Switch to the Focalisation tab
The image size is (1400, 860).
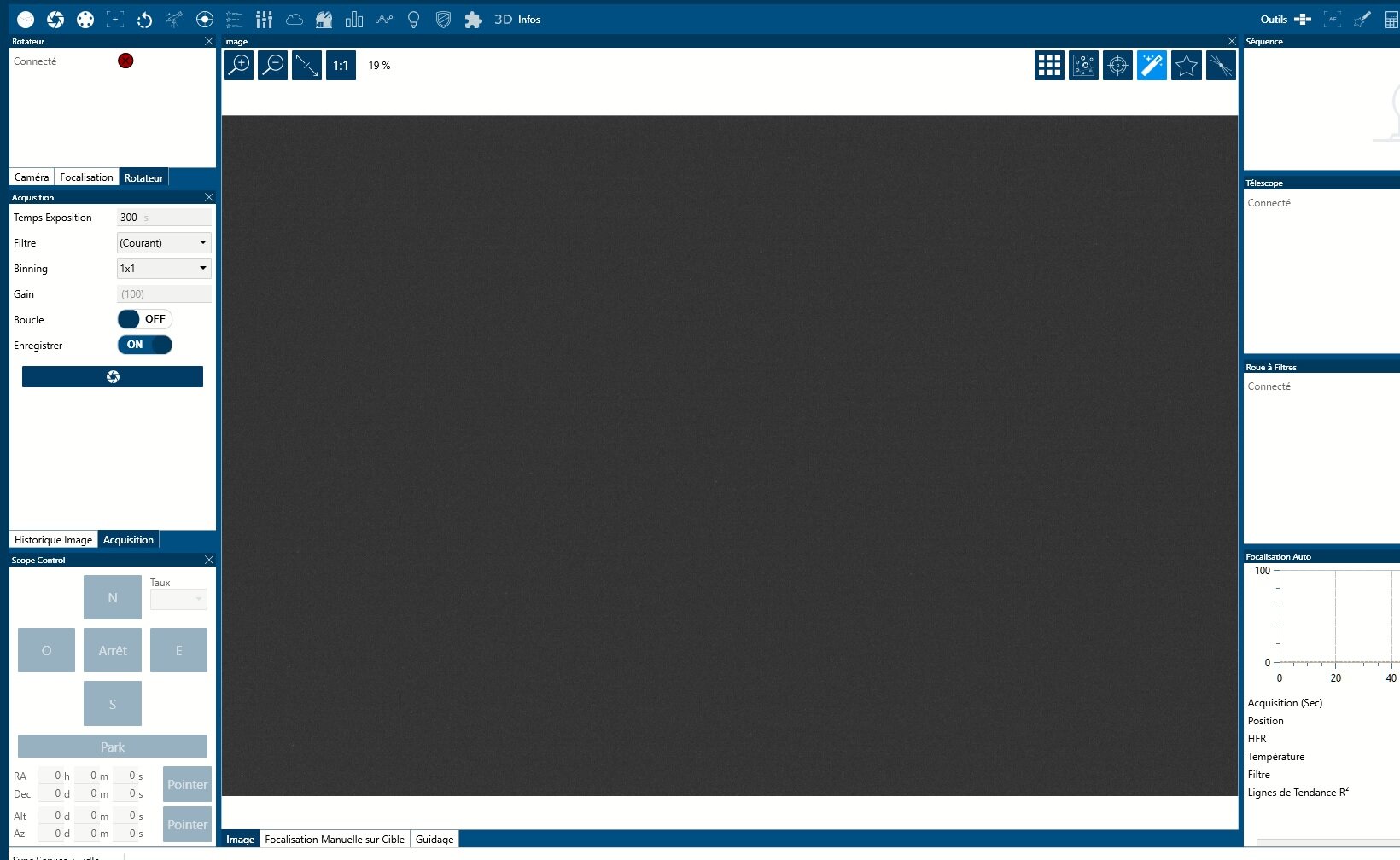coord(86,177)
